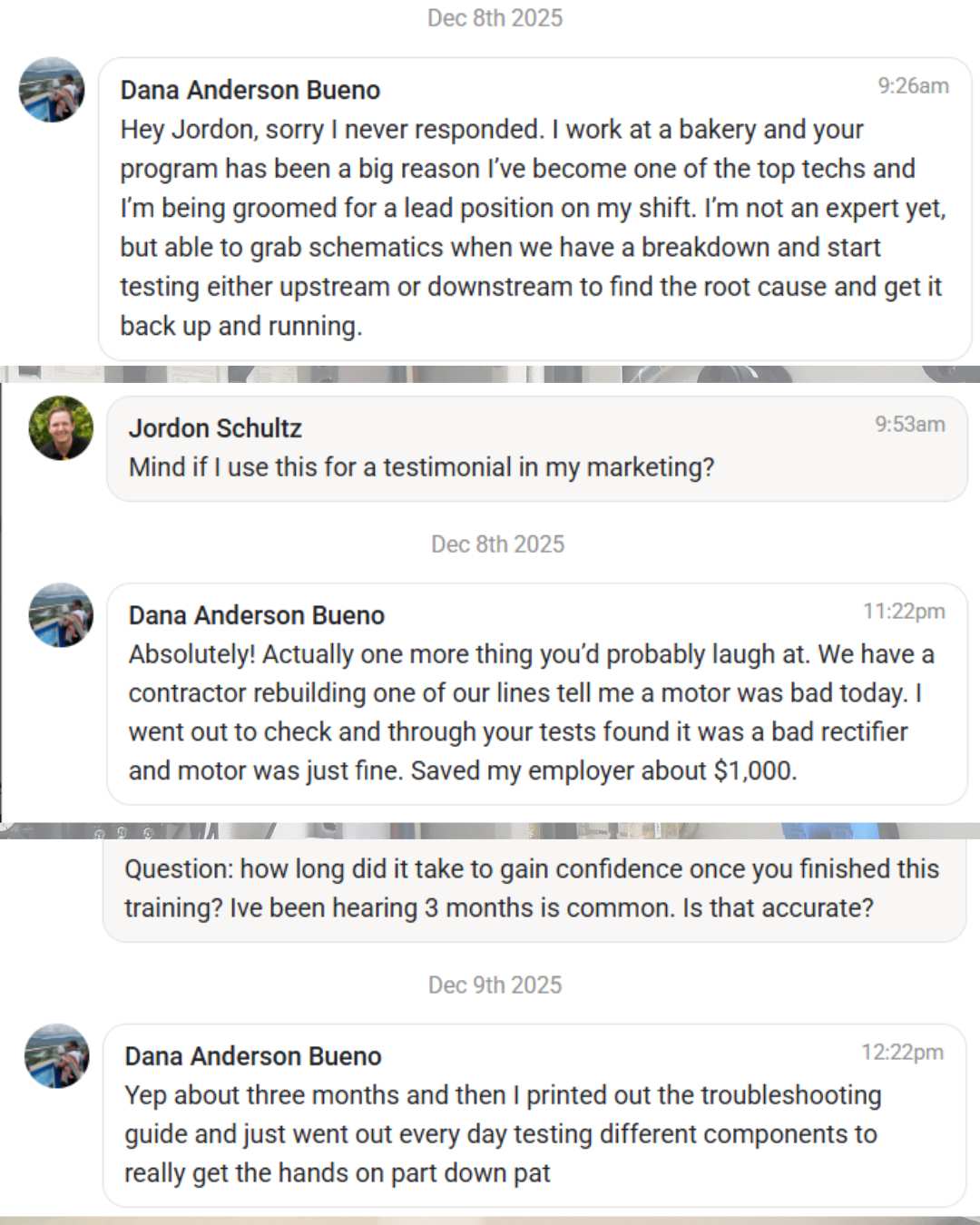
Task: Click Dana's avatar beside the 12:22pm message
Action: coord(56,1056)
